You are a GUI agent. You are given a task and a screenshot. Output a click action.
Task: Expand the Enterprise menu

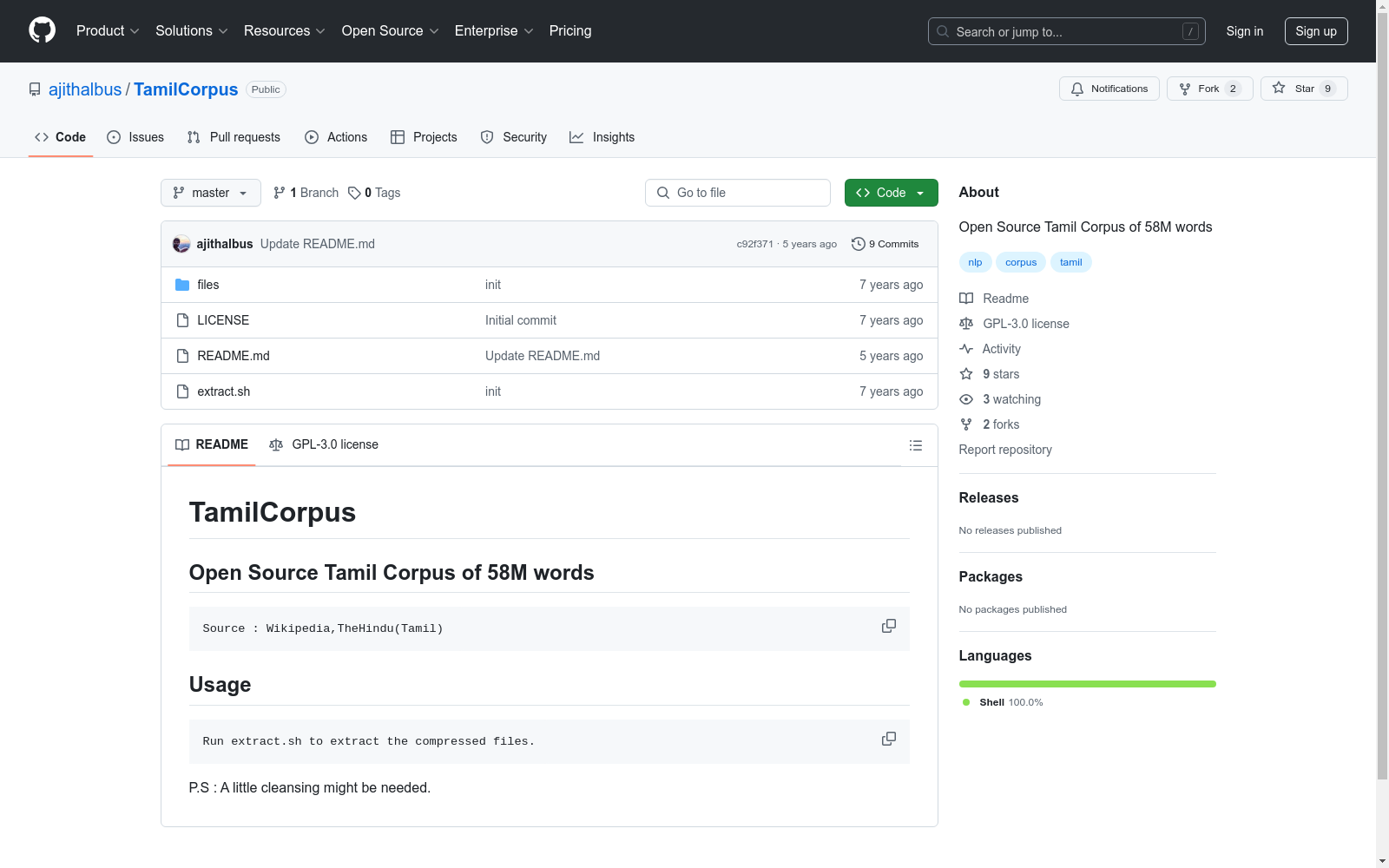click(x=494, y=31)
